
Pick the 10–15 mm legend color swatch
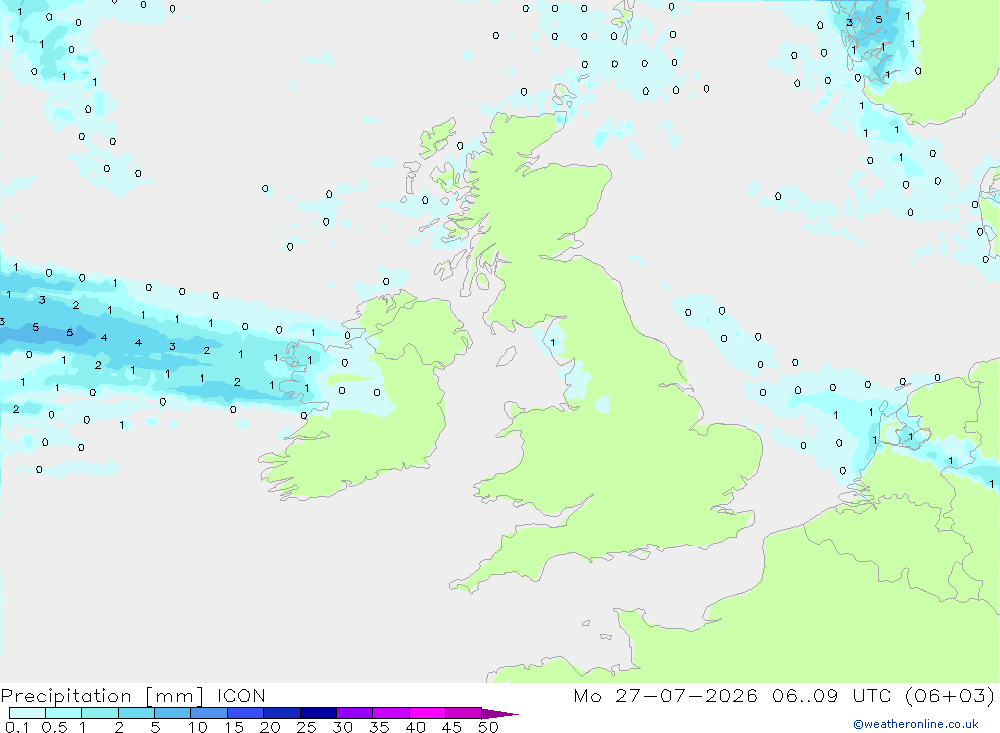point(209,713)
